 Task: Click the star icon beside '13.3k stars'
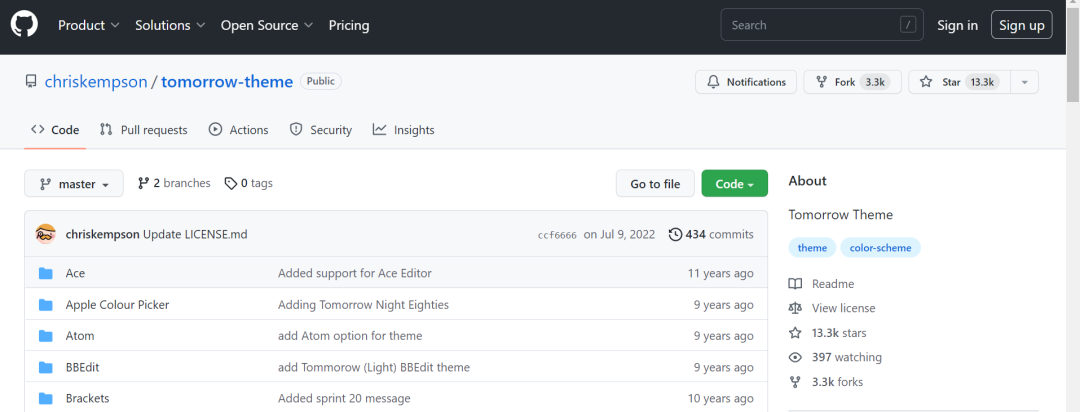pos(795,333)
